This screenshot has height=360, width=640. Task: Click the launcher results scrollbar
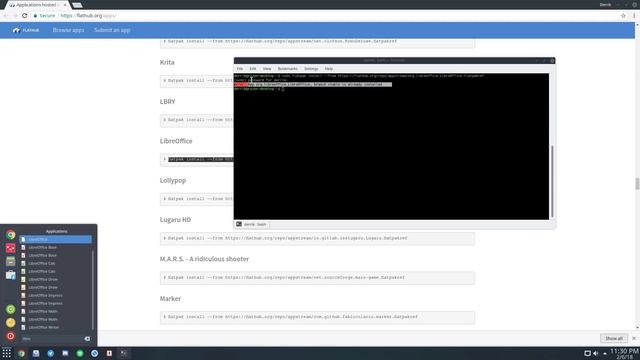click(93, 290)
